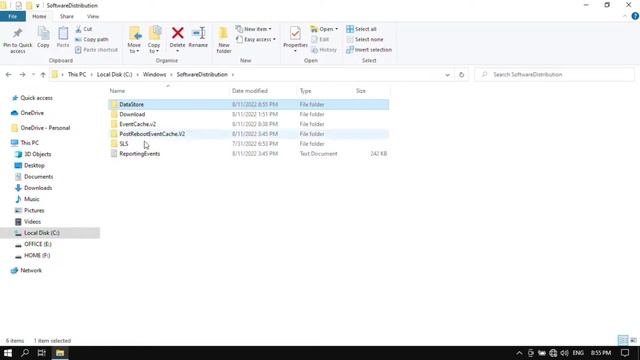Click the Rename icon

tap(198, 33)
